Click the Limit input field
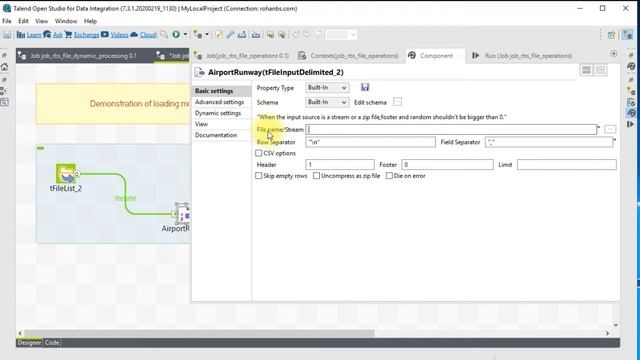This screenshot has height=360, width=640. [x=567, y=164]
